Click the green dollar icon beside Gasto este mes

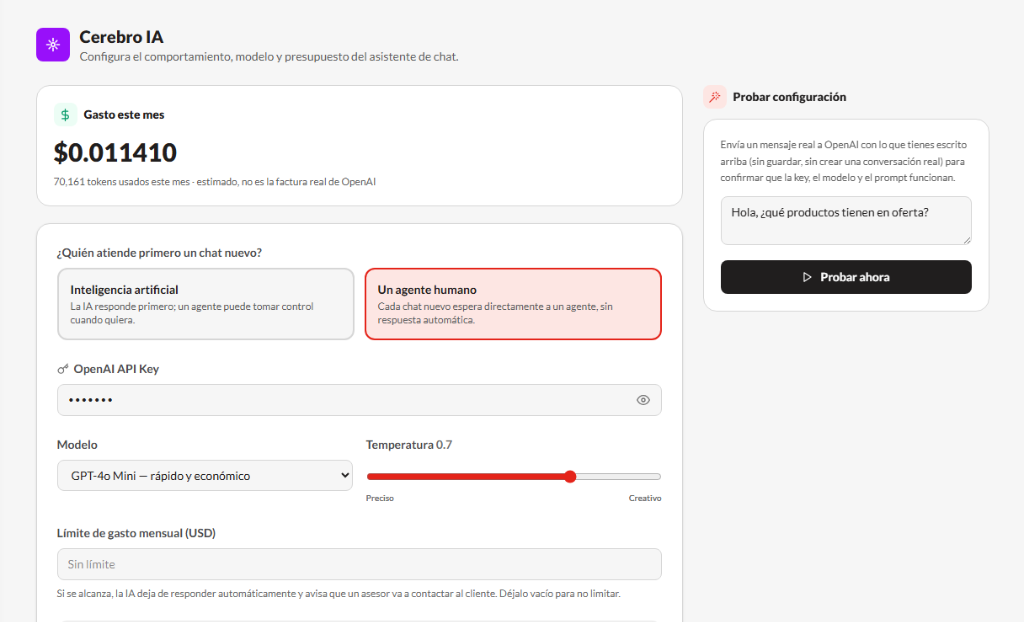click(65, 115)
